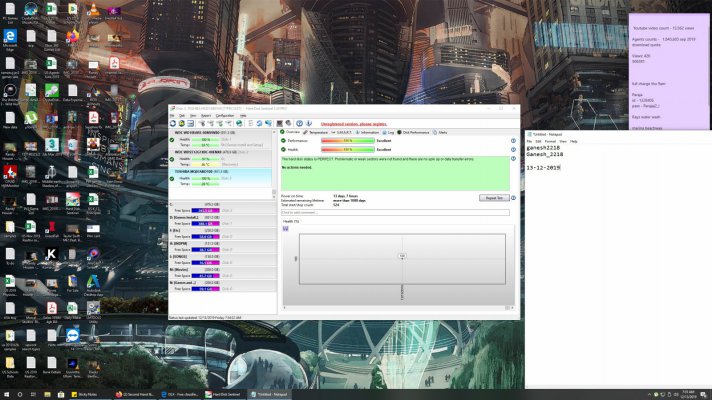Image resolution: width=712 pixels, height=400 pixels.
Task: Switch to Hard Disk Sentinel taskbar button
Action: point(224,395)
